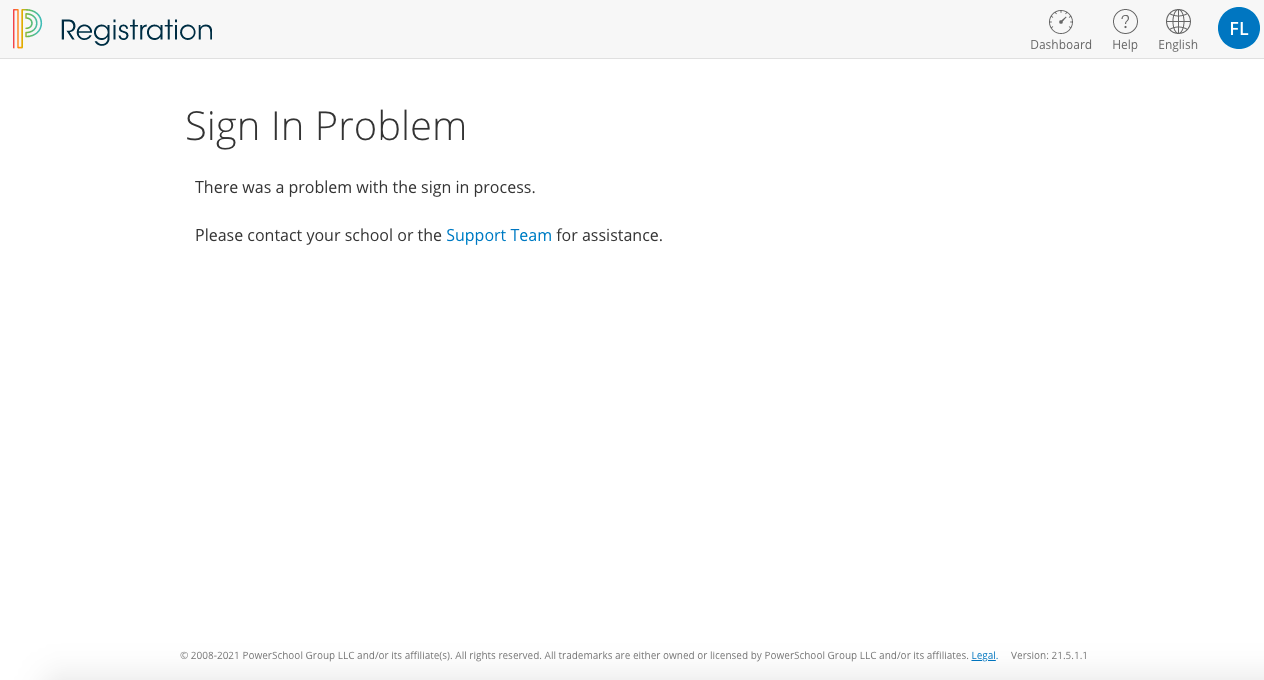The width and height of the screenshot is (1264, 680).
Task: Click the 'for assistance' text after link
Action: pos(609,235)
